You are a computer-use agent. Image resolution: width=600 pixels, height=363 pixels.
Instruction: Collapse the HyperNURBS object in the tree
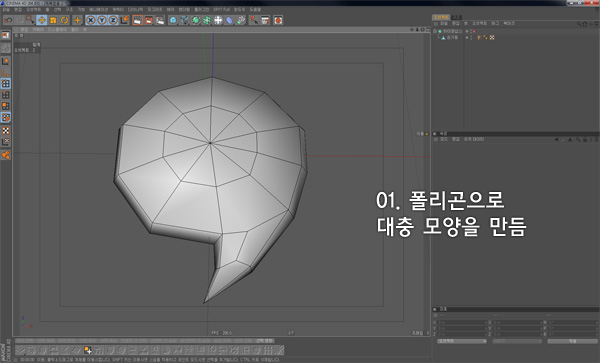coord(435,31)
